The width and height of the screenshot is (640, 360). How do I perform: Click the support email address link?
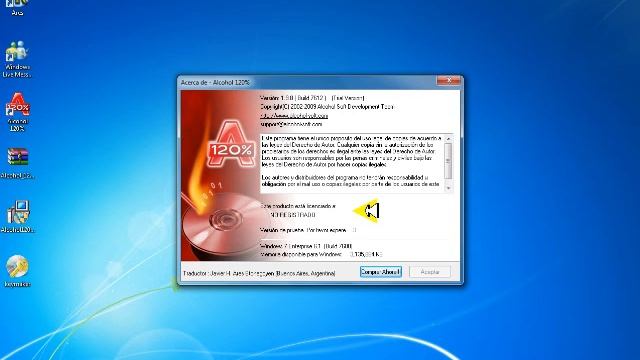(x=291, y=124)
